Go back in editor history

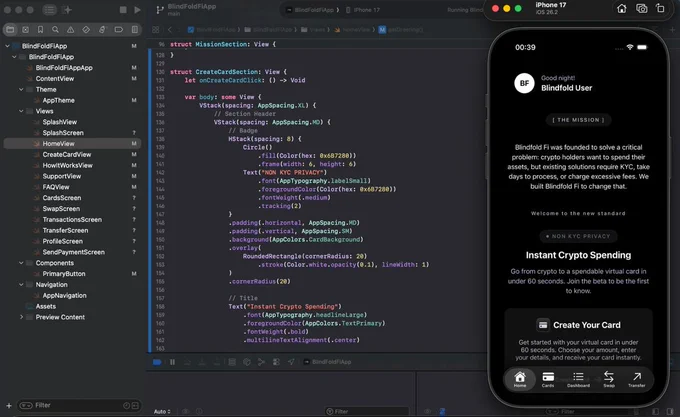(170, 29)
